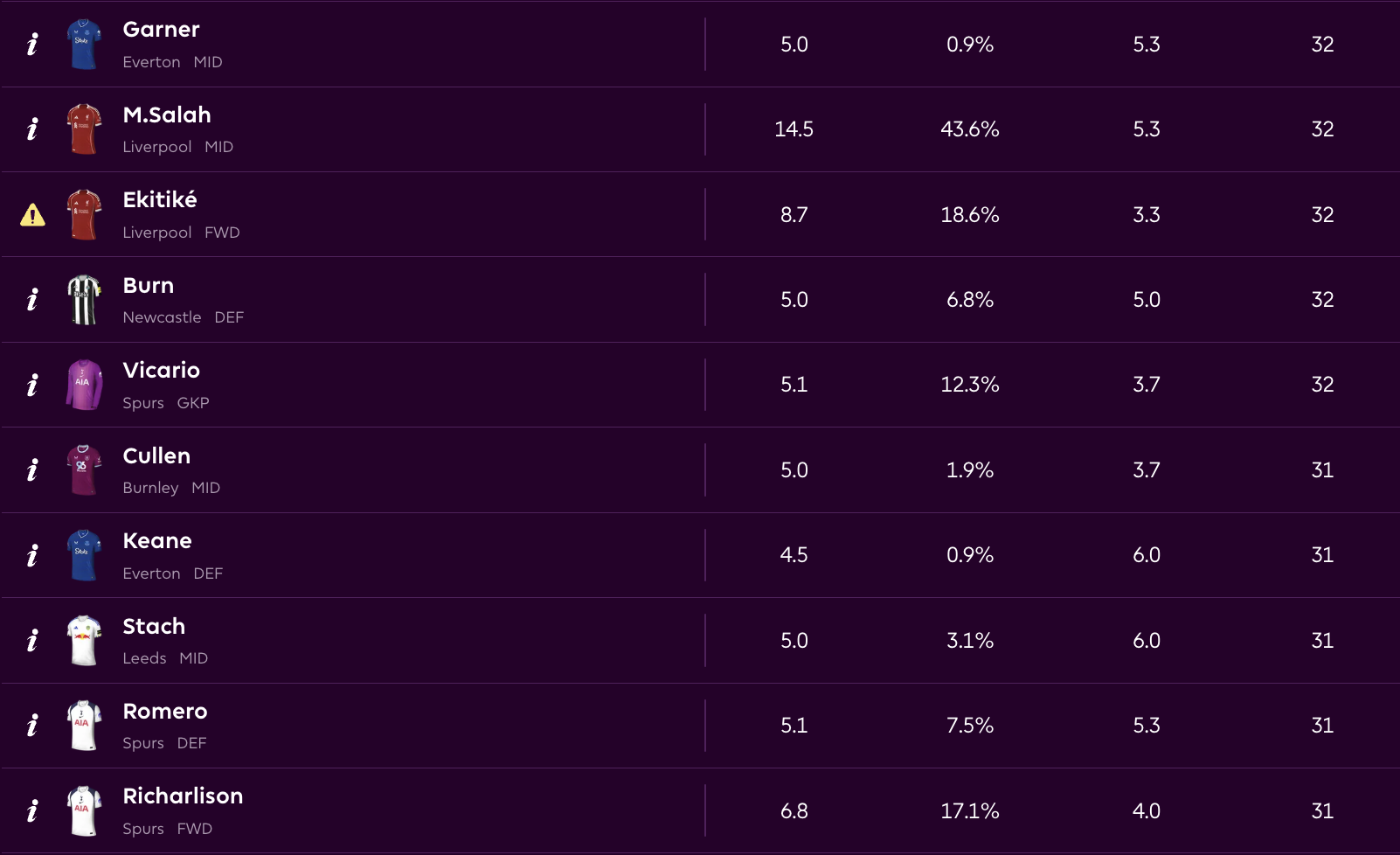Click the Liverpool shirt next to M.Salah
Screen dimensions: 1400x855
[x=84, y=129]
